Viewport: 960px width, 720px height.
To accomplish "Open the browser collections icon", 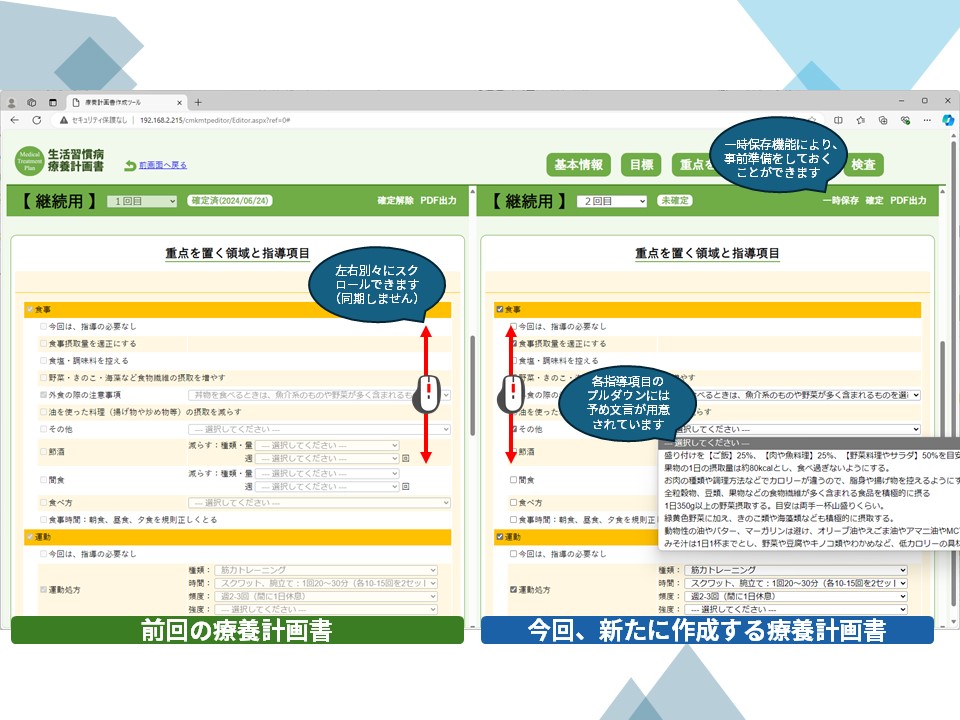I will (883, 120).
